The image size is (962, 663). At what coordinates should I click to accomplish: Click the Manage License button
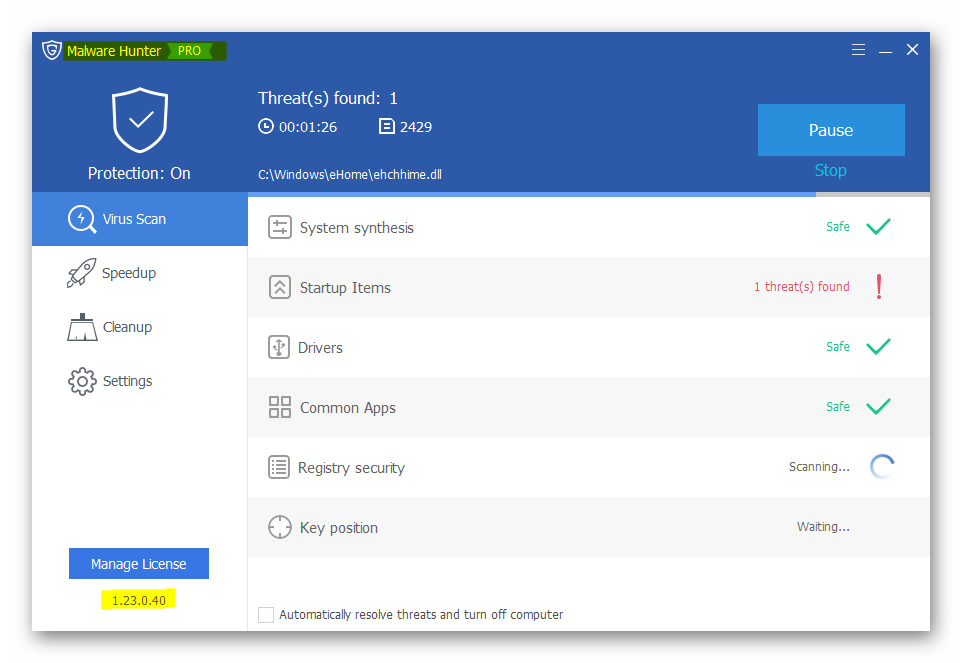click(x=139, y=564)
